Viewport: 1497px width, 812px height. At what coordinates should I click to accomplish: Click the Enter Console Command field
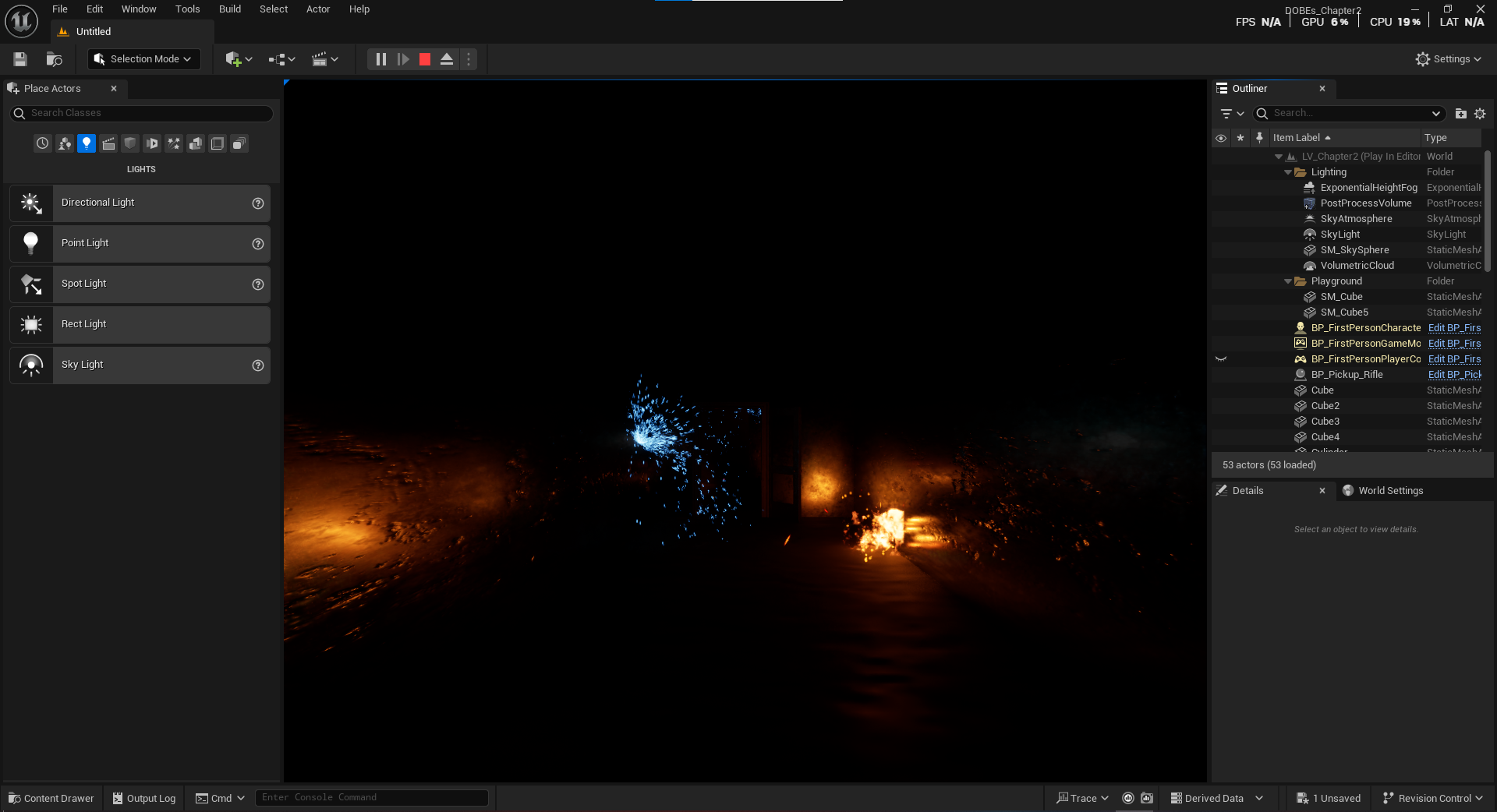(x=372, y=798)
